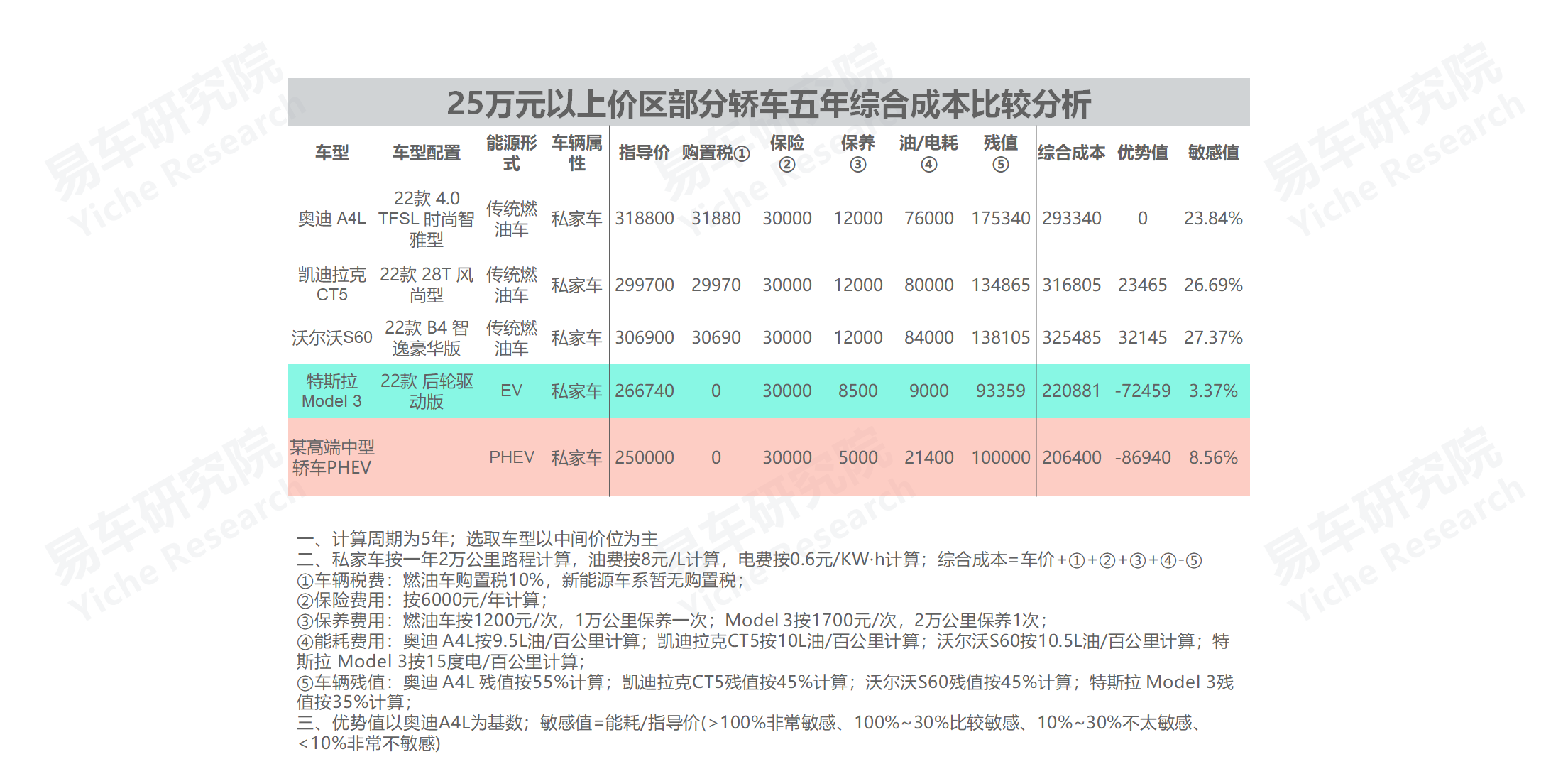Click the 76000 fuel cost value
The width and height of the screenshot is (1568, 764).
pyautogui.click(x=929, y=219)
